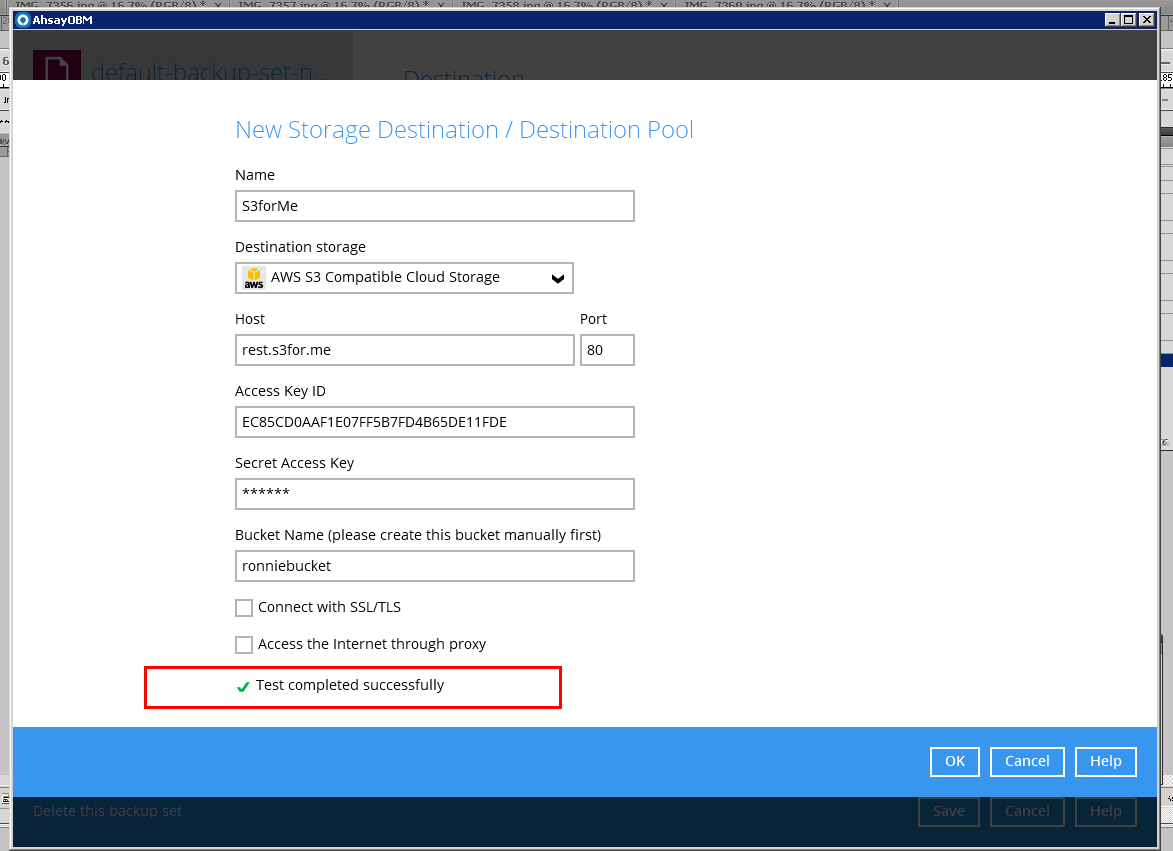Click the Access Key ID input field
Screen dimensions: 1173x851
click(435, 423)
